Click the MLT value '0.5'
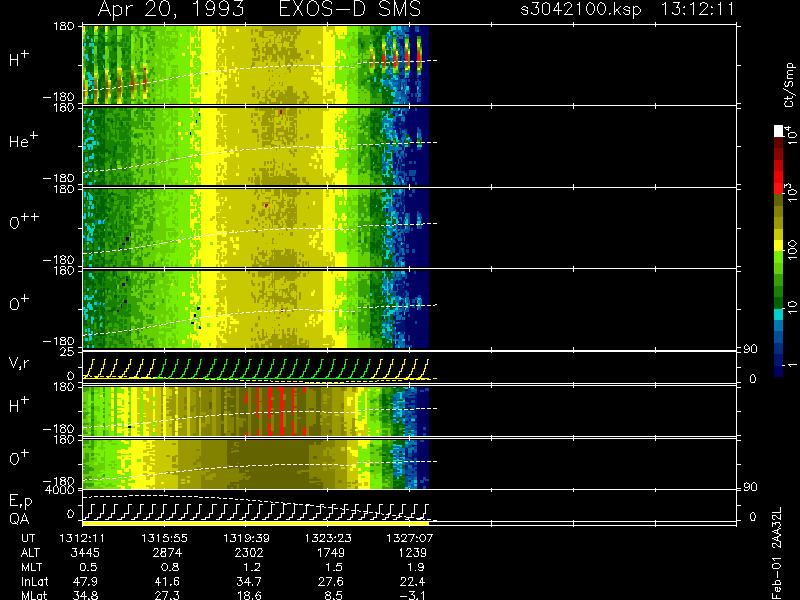800x600 pixels. (89, 567)
